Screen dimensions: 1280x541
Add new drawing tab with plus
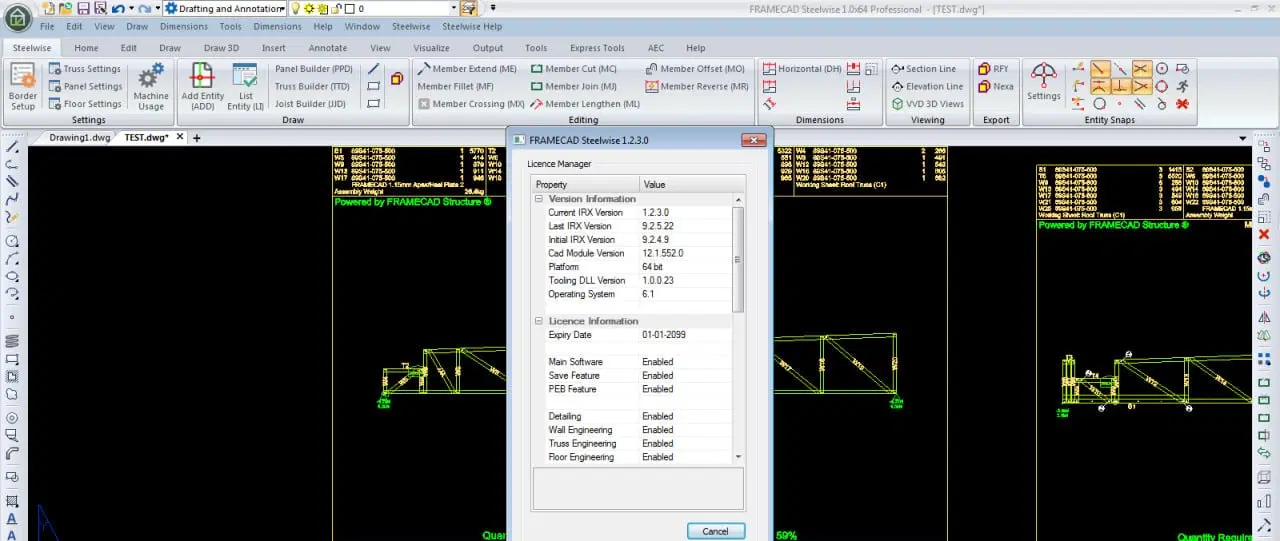pos(196,138)
